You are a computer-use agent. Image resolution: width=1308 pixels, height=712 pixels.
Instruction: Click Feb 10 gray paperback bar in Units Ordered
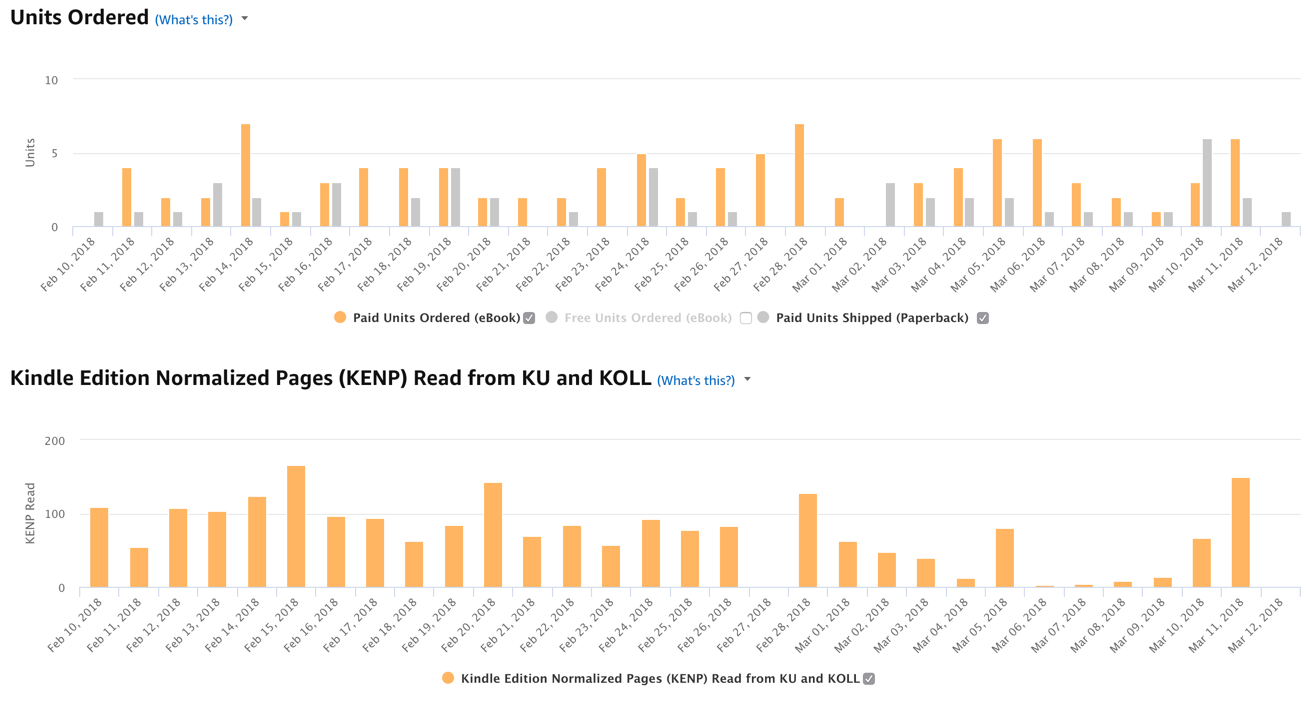(x=98, y=220)
